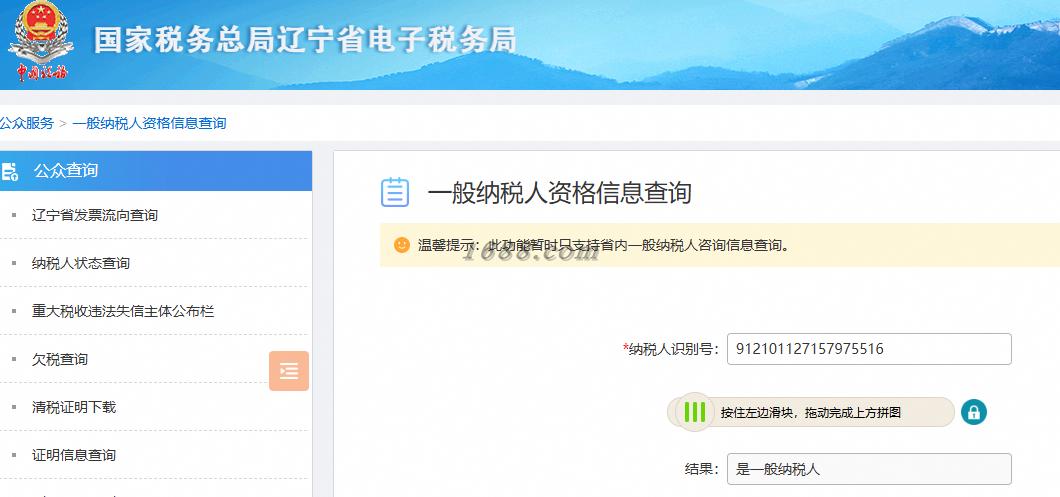Open 欠税查询 menu item
Viewport: 1060px width, 497px height.
59,359
